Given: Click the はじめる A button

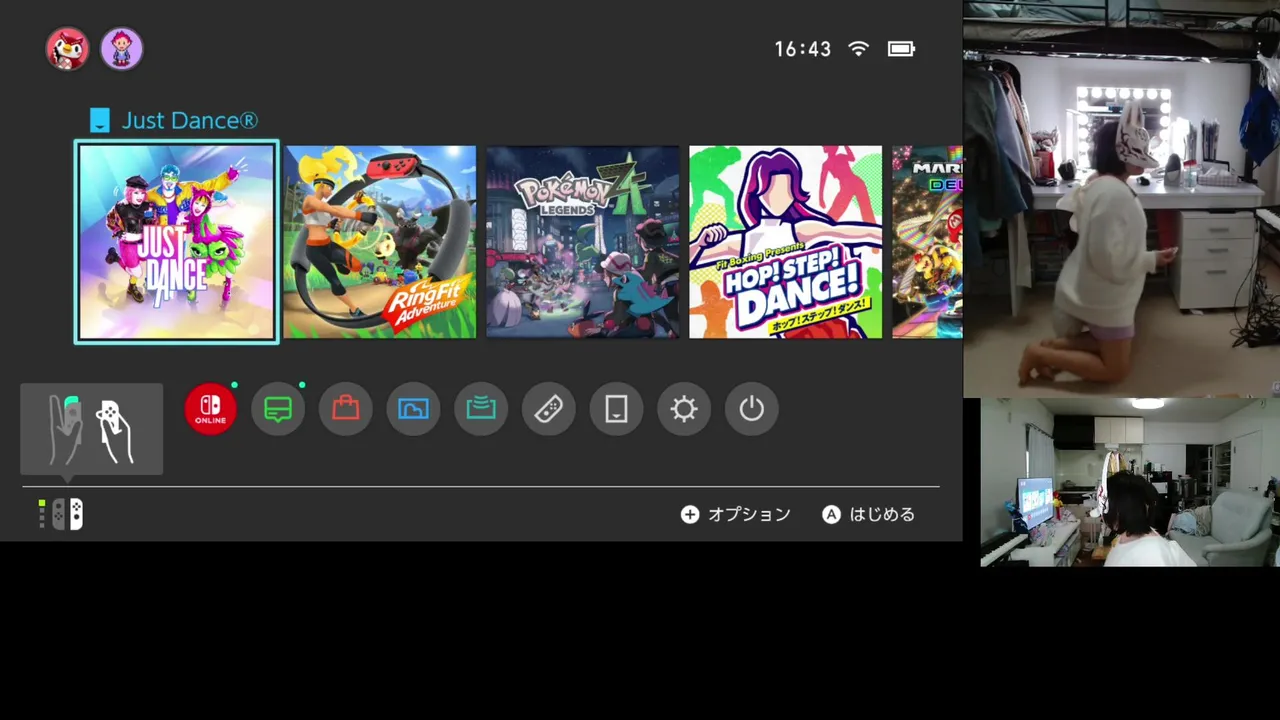Looking at the screenshot, I should click(869, 514).
